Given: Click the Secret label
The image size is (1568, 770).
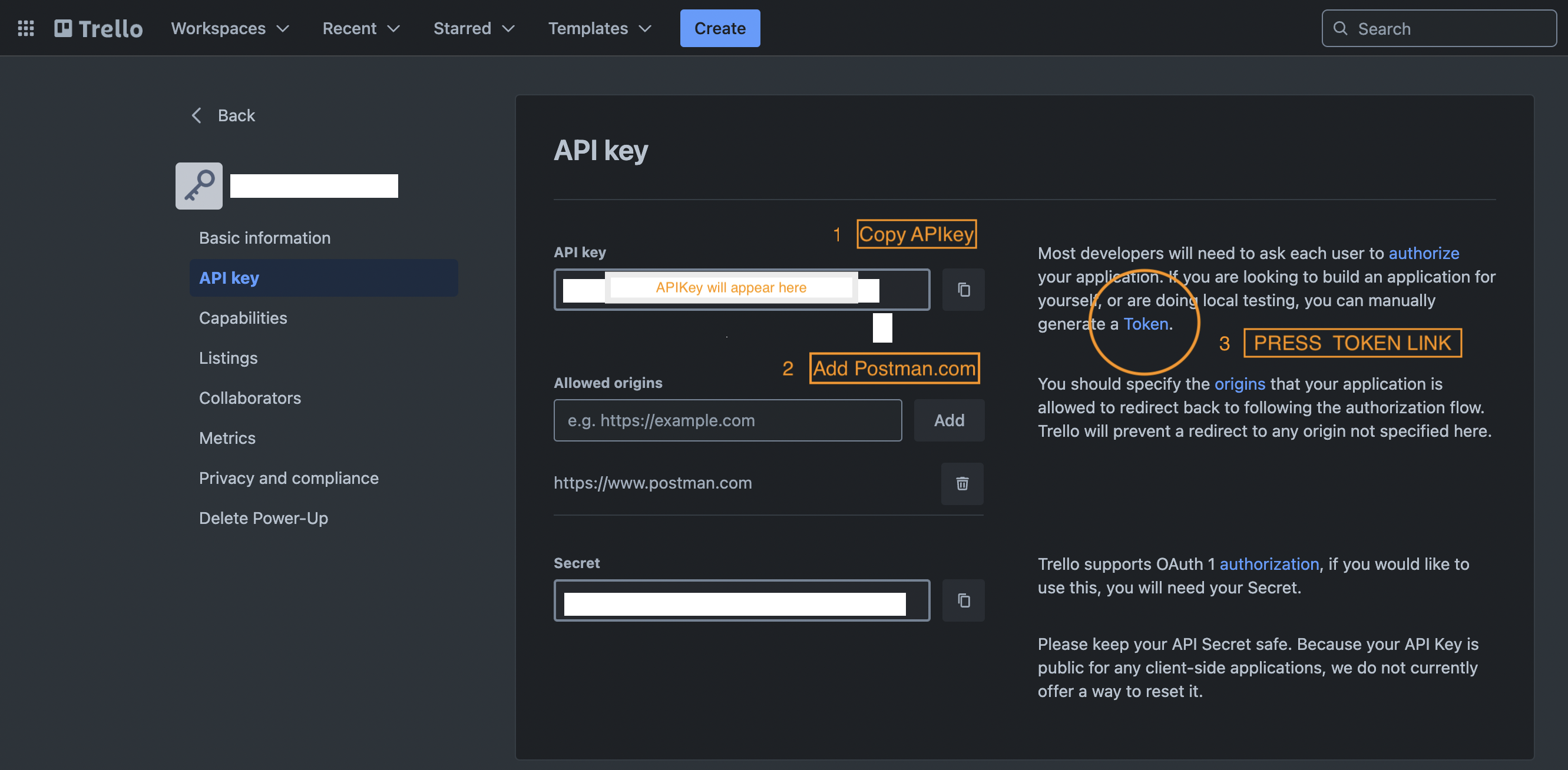Looking at the screenshot, I should (577, 563).
